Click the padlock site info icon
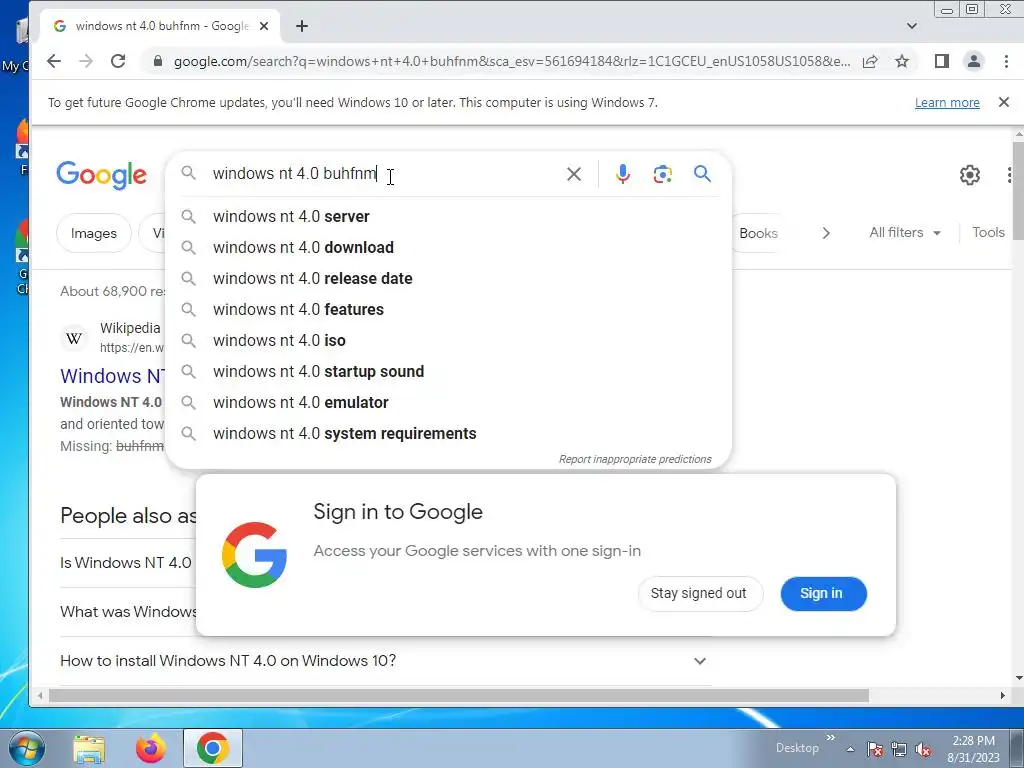Image resolution: width=1024 pixels, height=768 pixels. 157,61
